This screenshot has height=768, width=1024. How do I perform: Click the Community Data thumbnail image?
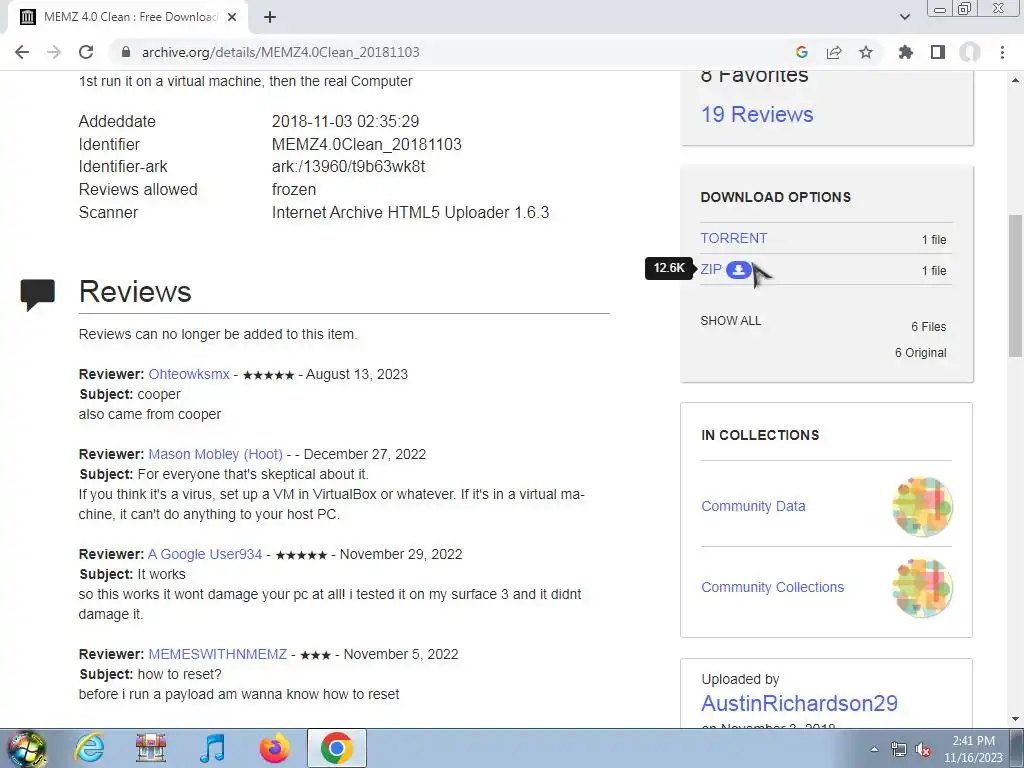(922, 506)
